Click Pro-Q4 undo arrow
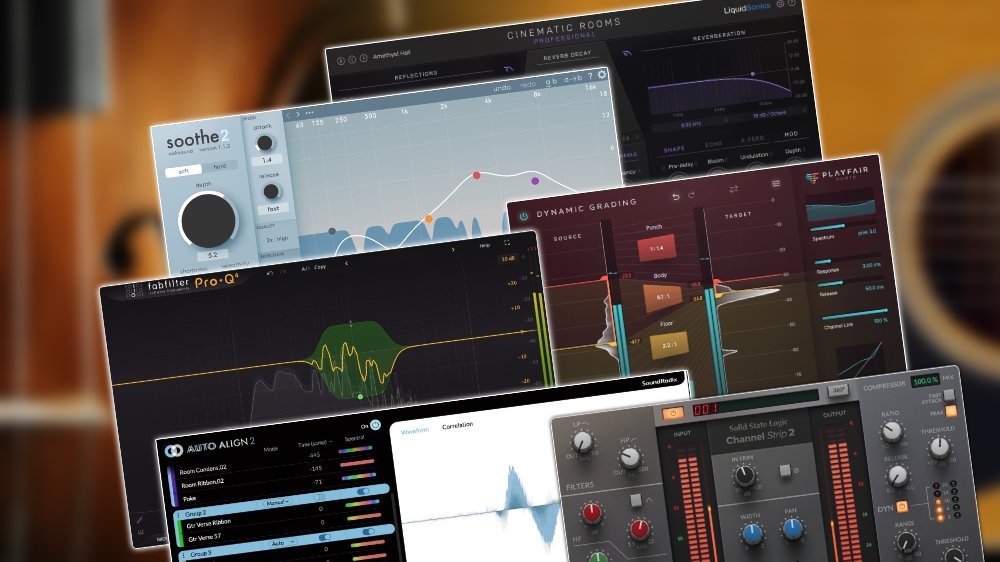This screenshot has width=1000, height=562. (269, 272)
